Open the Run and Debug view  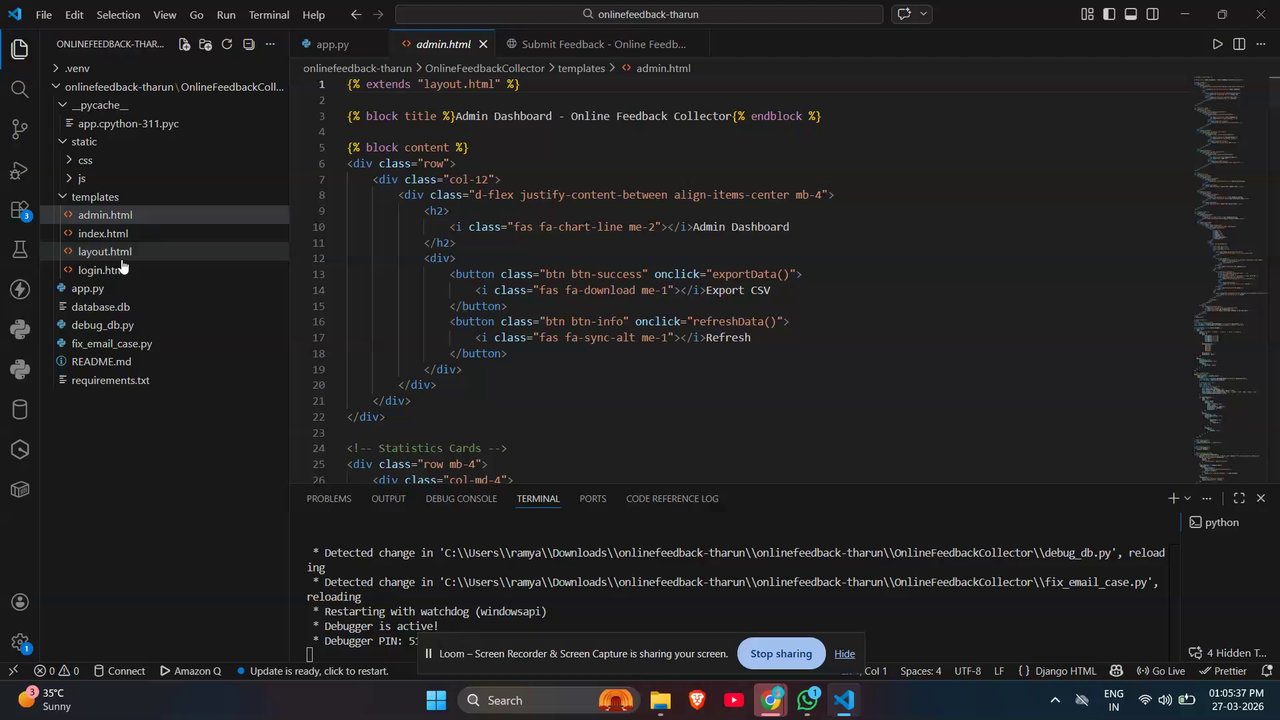coord(19,170)
